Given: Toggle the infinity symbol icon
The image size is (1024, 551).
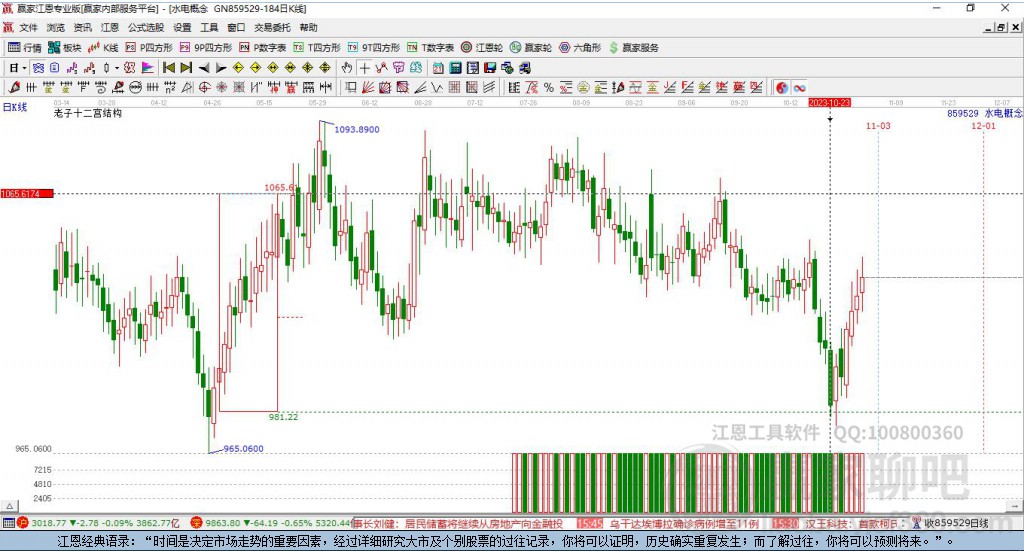Looking at the screenshot, I should [x=800, y=87].
